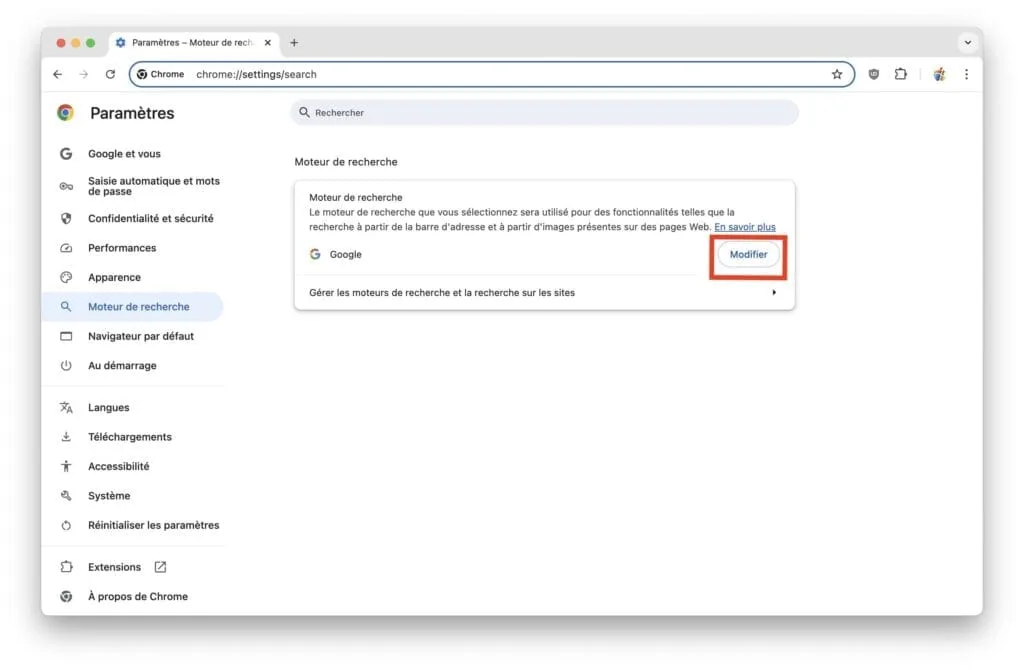Open the Languages icon in sidebar
The height and width of the screenshot is (670, 1024).
(x=65, y=407)
